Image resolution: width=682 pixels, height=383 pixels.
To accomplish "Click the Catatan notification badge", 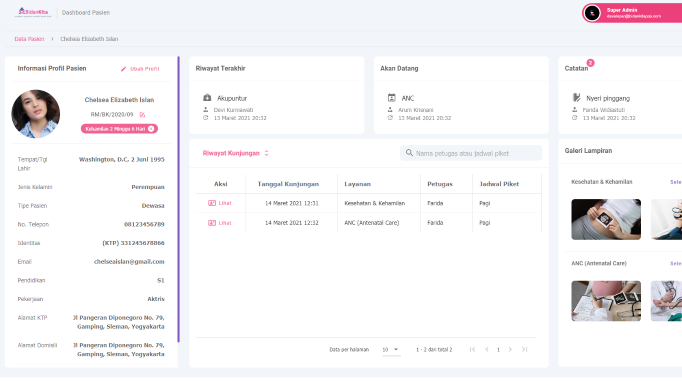I will 590,63.
